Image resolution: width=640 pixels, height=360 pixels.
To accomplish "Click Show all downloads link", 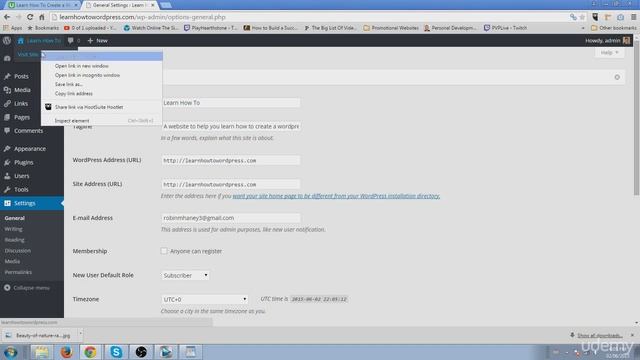I will pyautogui.click(x=600, y=336).
